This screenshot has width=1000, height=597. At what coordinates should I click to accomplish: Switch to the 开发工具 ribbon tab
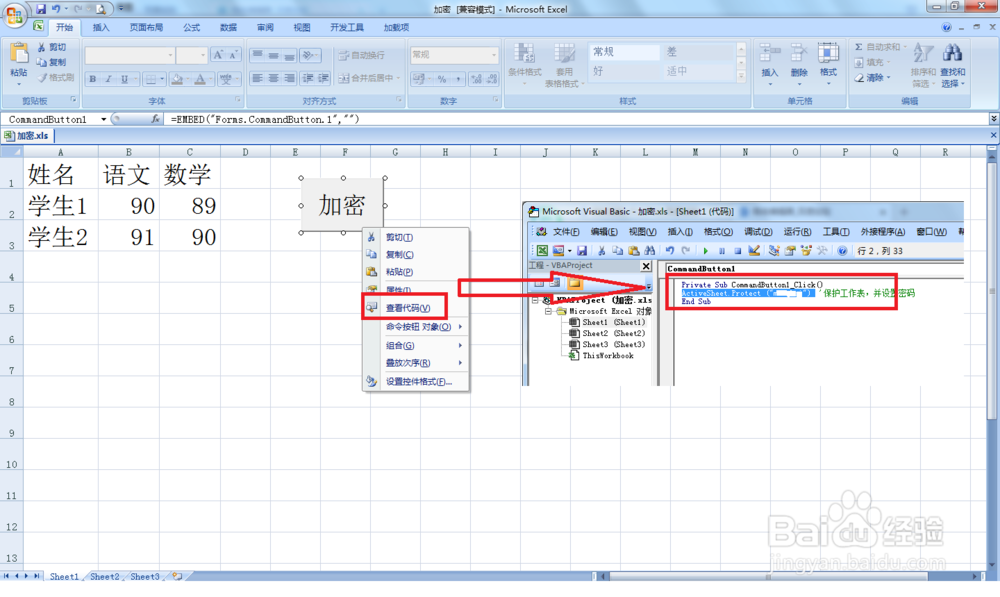[347, 27]
